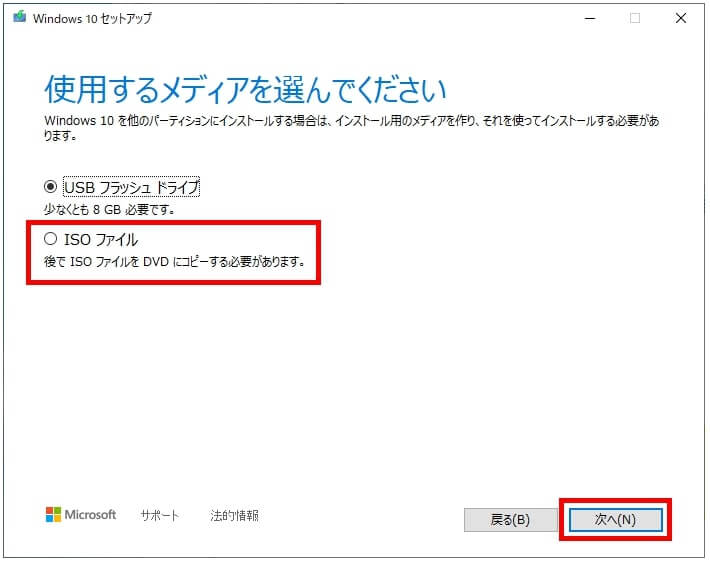This screenshot has height=562, width=710.
Task: Click the ISO to DVD copy description text
Action: point(174,261)
